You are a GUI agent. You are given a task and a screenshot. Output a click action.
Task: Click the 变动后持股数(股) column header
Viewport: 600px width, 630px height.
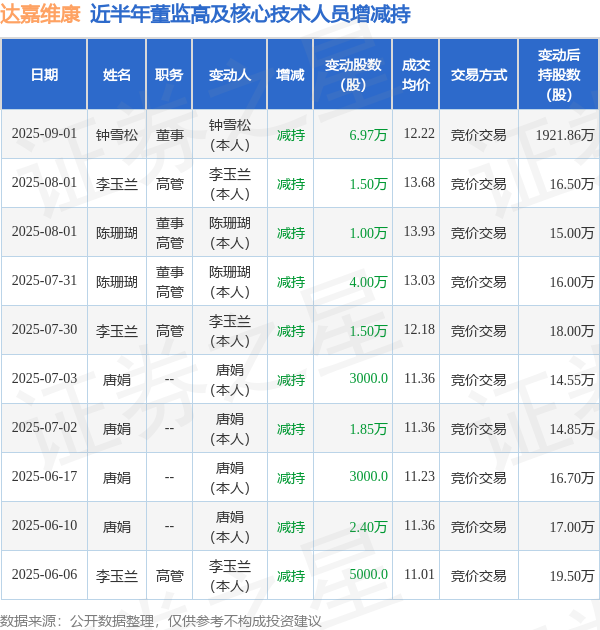559,75
